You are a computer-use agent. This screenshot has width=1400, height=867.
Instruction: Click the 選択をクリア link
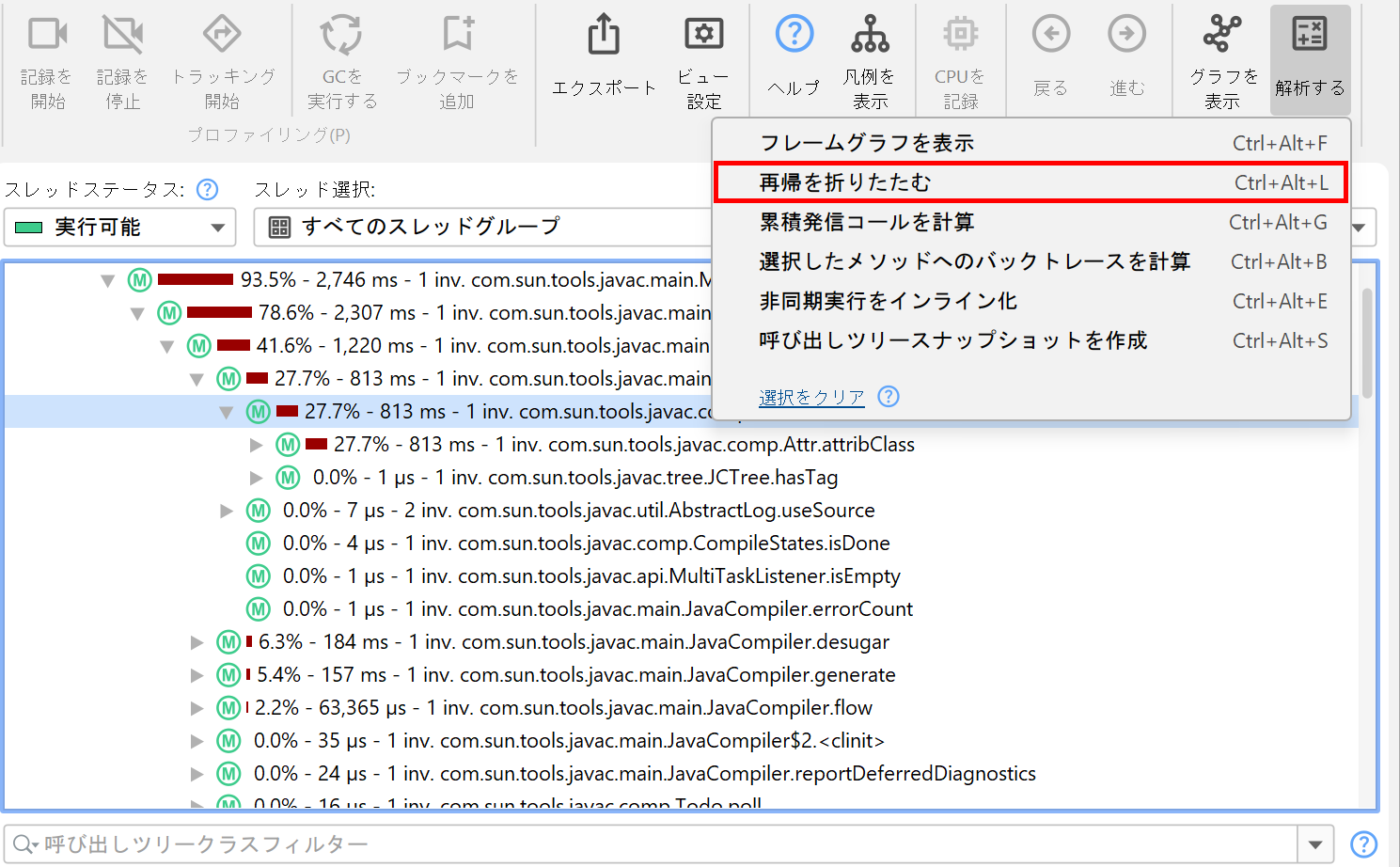click(x=811, y=398)
